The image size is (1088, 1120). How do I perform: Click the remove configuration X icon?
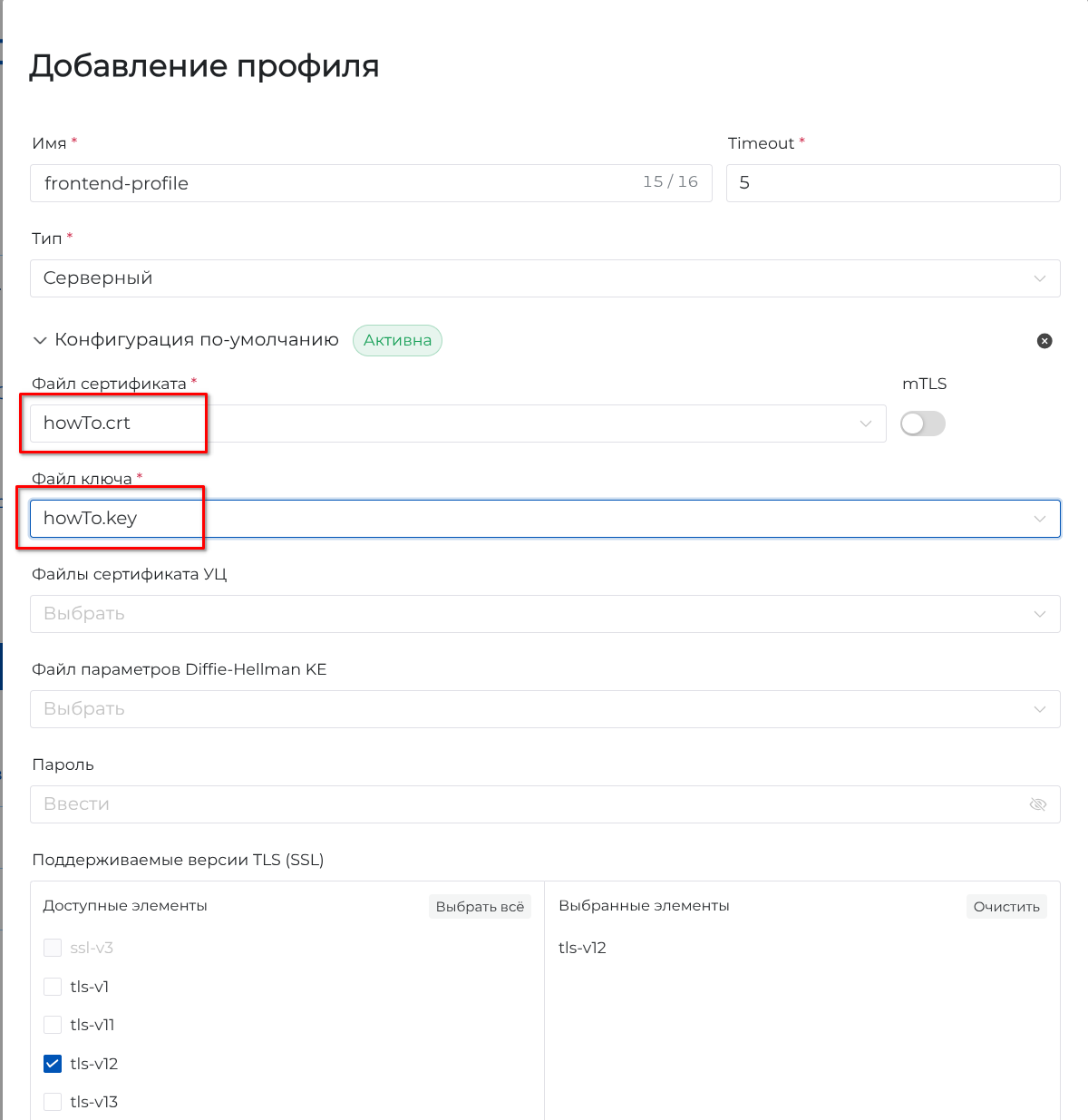(x=1044, y=341)
